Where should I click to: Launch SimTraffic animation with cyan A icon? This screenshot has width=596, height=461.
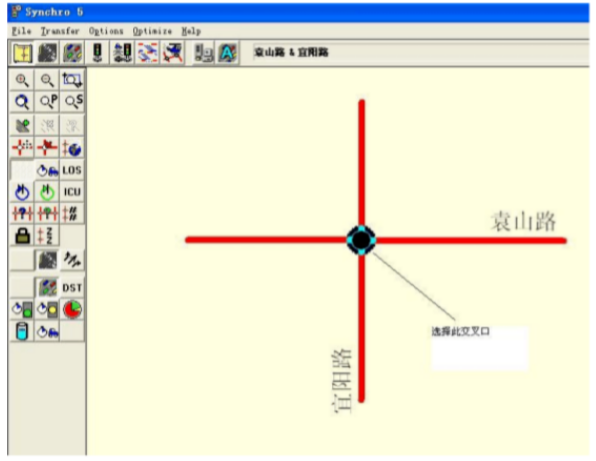(x=227, y=53)
